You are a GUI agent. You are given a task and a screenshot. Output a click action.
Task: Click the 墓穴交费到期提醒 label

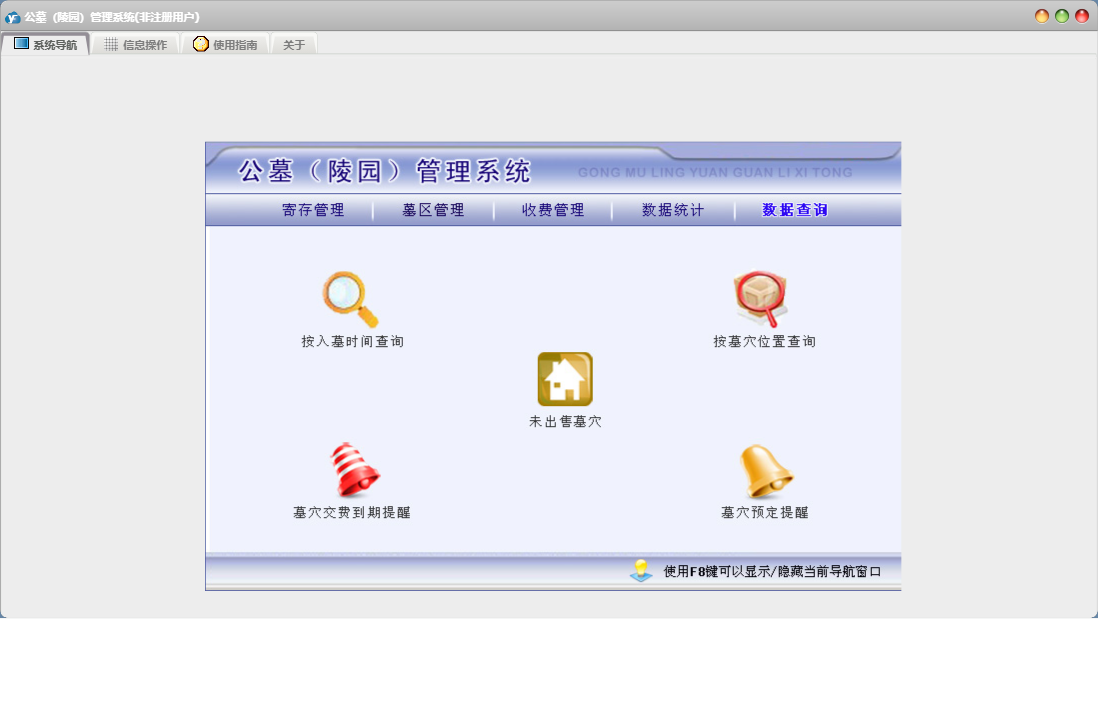[352, 512]
